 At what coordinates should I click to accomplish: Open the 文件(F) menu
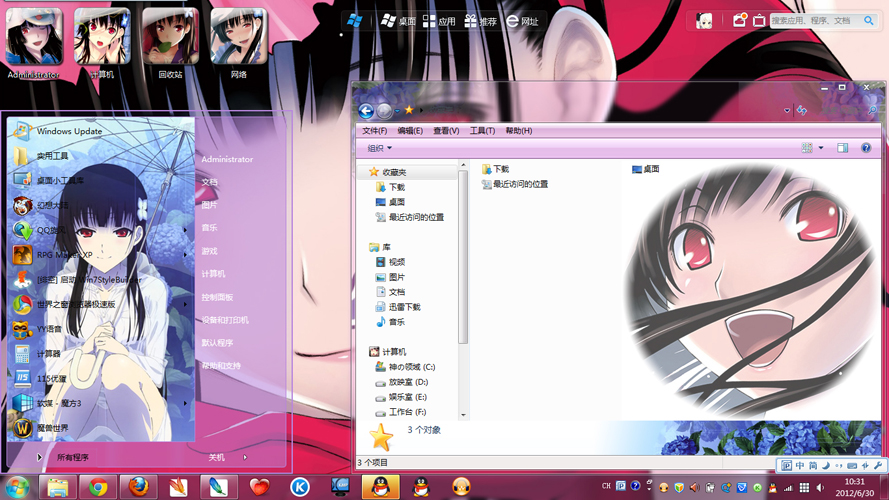coord(374,130)
